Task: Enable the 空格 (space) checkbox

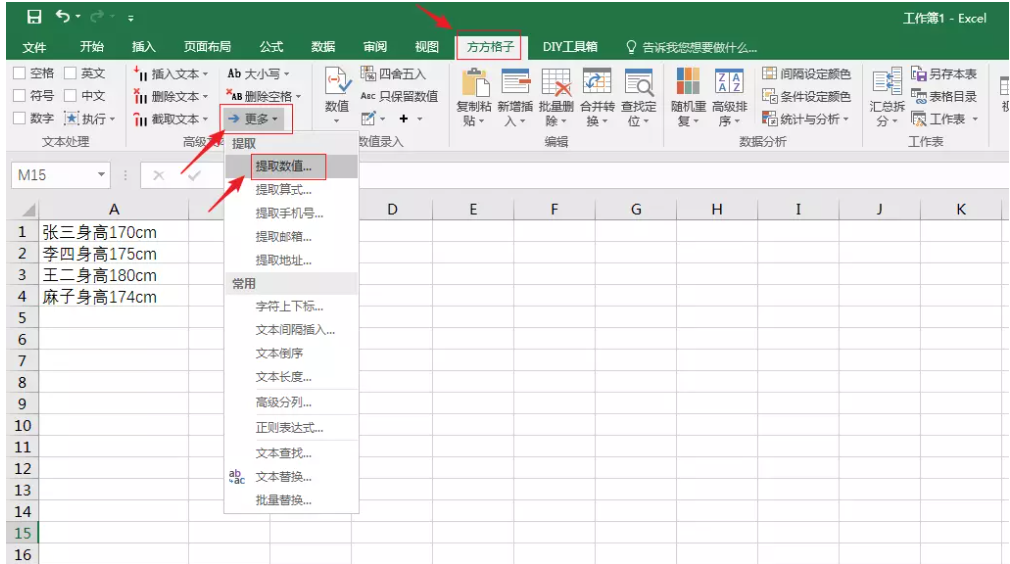Action: pyautogui.click(x=20, y=74)
